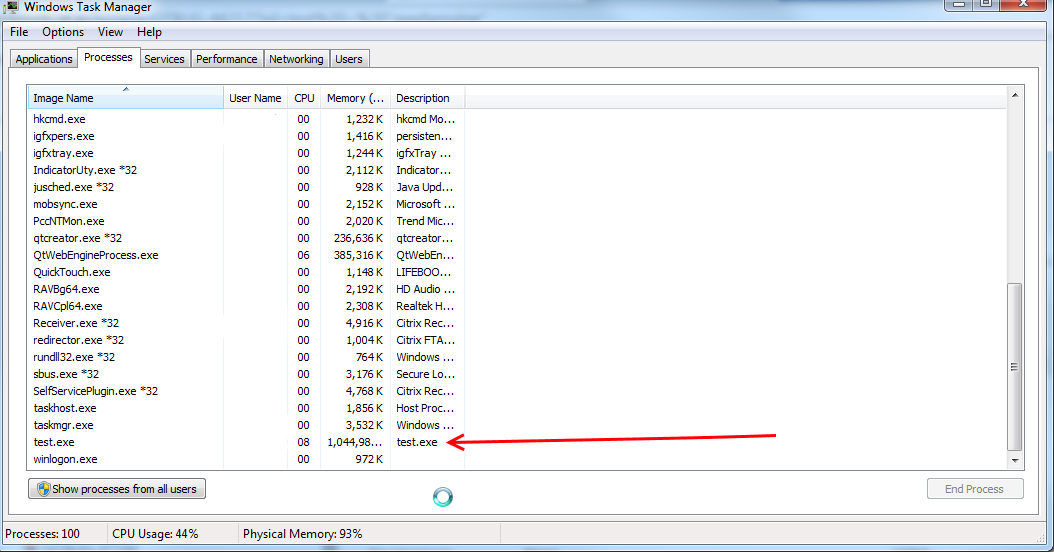1054x552 pixels.
Task: Select the QuickTouch.exe process
Action: tap(71, 272)
